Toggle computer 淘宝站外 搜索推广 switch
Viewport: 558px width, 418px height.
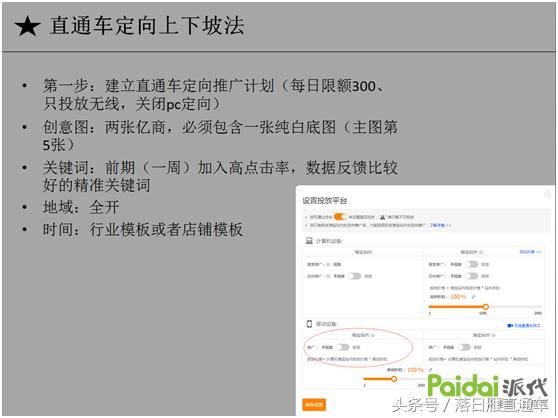pyautogui.click(x=471, y=264)
